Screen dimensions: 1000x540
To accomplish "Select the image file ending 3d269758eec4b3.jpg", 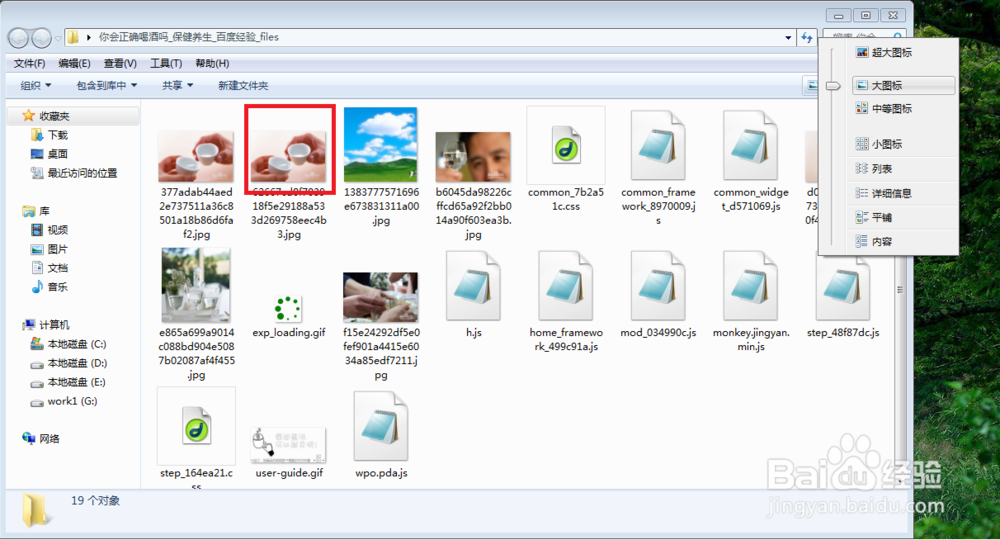I will tap(288, 157).
